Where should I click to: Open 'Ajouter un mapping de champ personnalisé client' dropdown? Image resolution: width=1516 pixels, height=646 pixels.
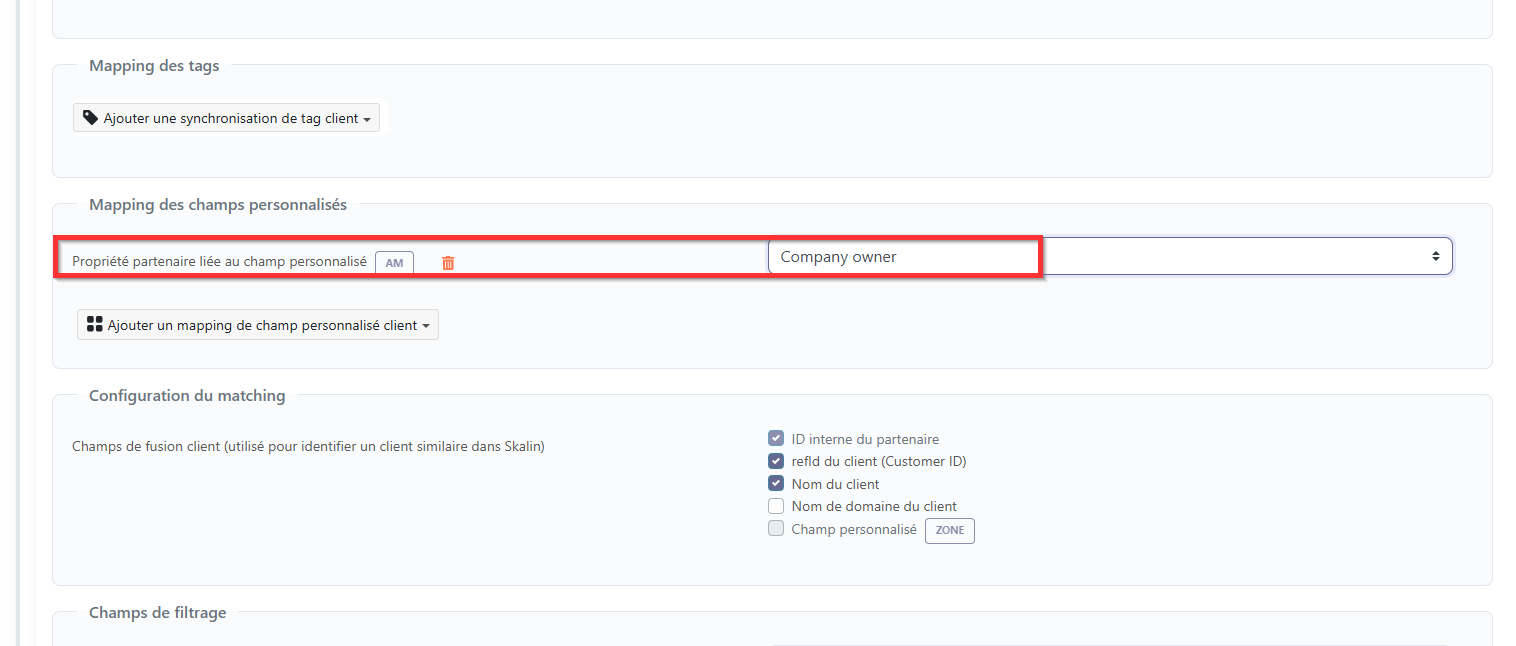(x=258, y=325)
